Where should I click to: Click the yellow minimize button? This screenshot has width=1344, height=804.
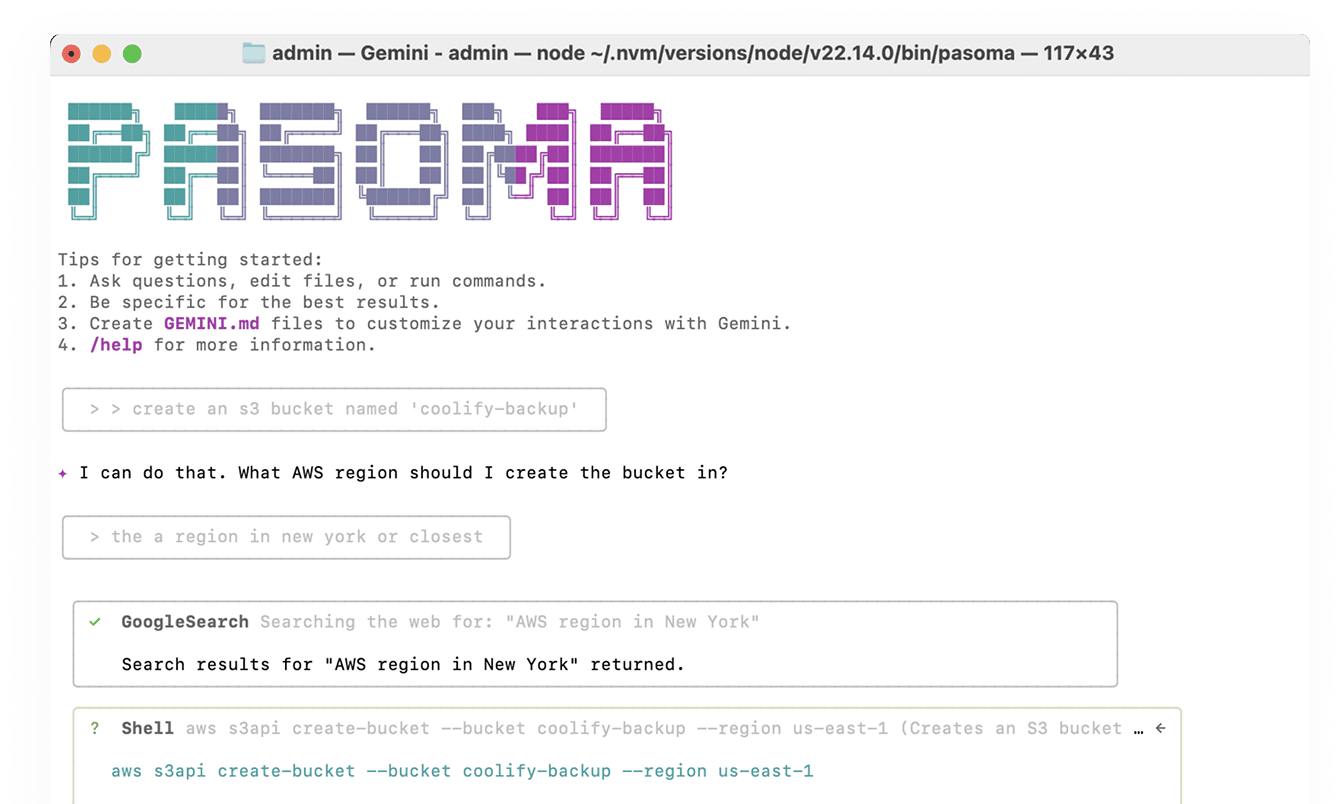101,55
